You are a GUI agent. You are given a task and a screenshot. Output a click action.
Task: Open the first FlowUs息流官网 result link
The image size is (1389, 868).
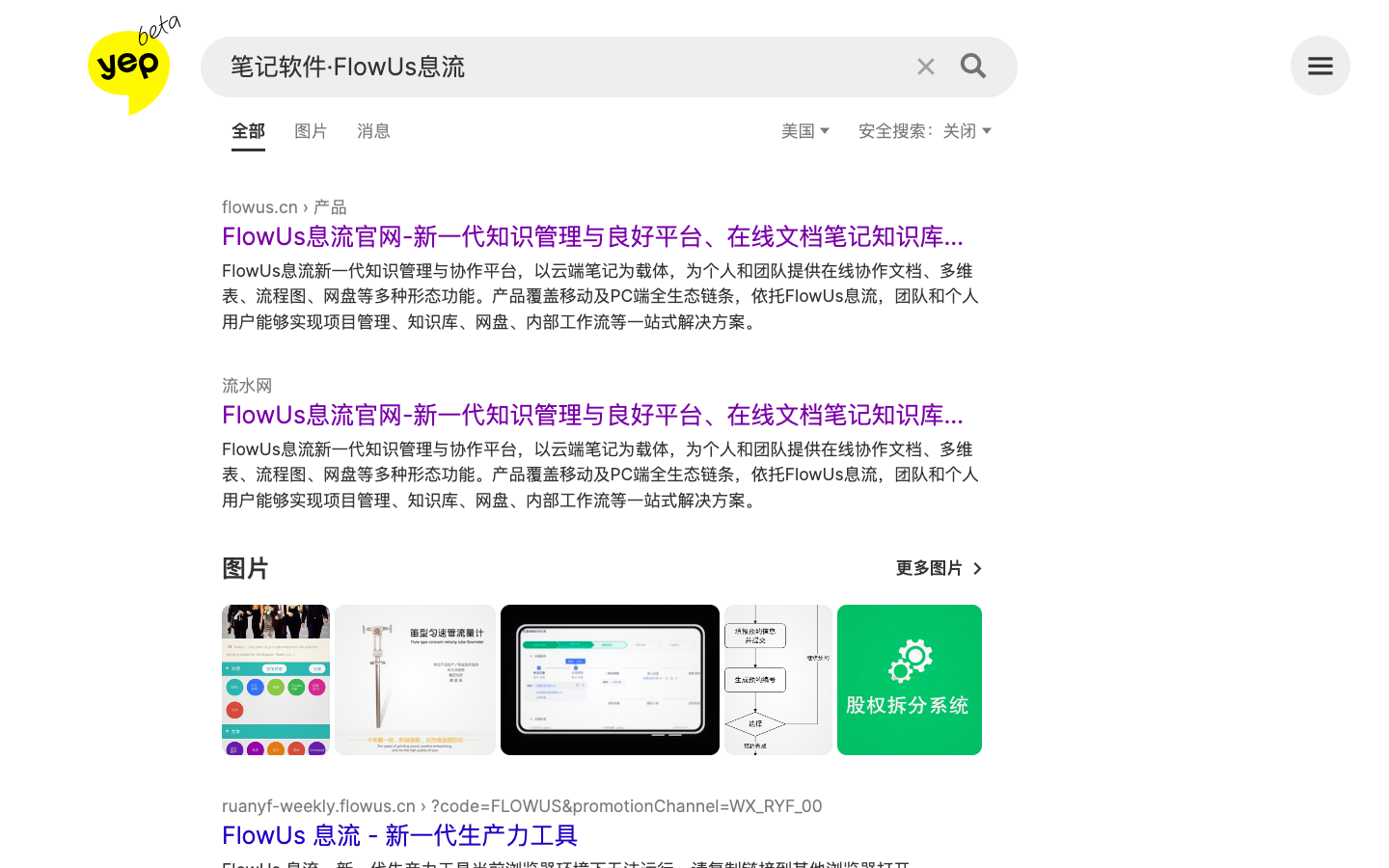(591, 236)
